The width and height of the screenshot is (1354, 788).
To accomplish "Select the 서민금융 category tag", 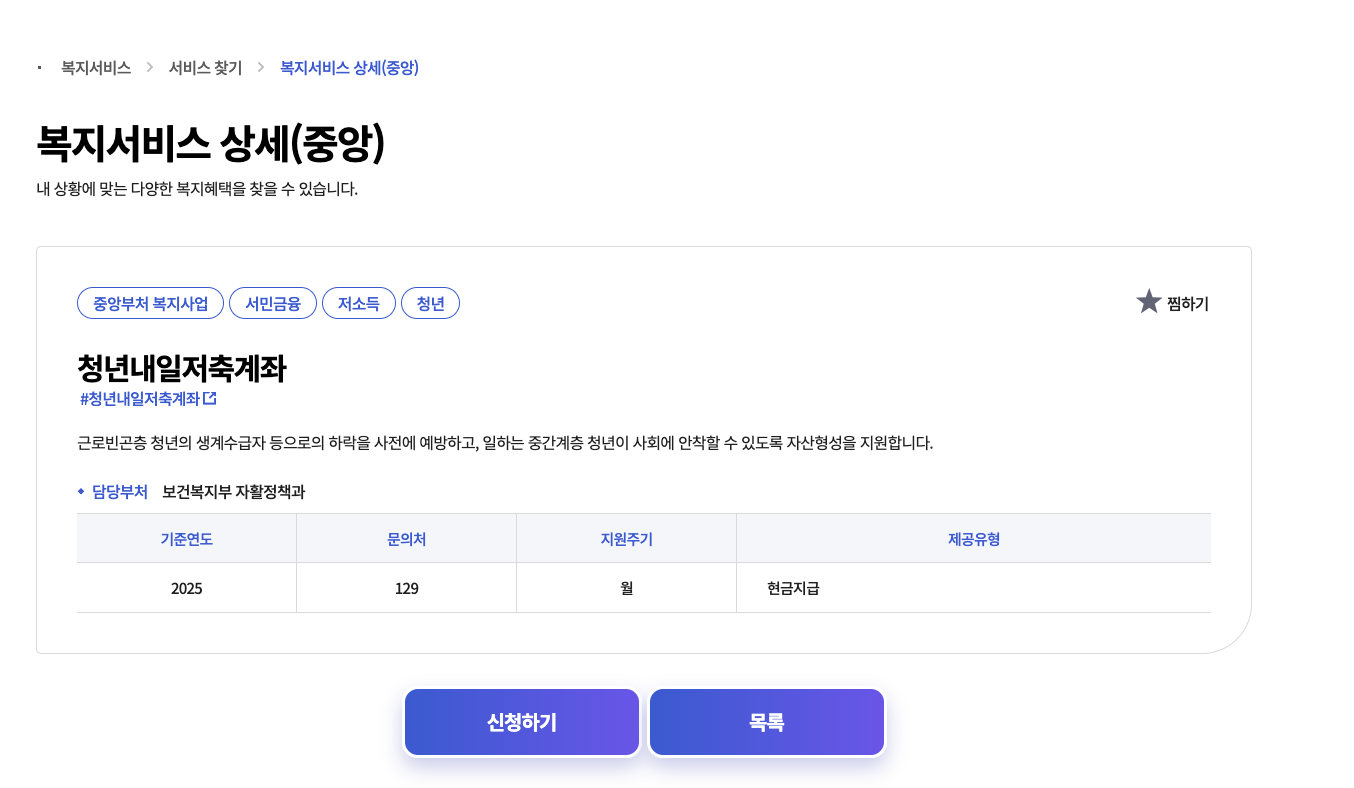I will tap(273, 303).
